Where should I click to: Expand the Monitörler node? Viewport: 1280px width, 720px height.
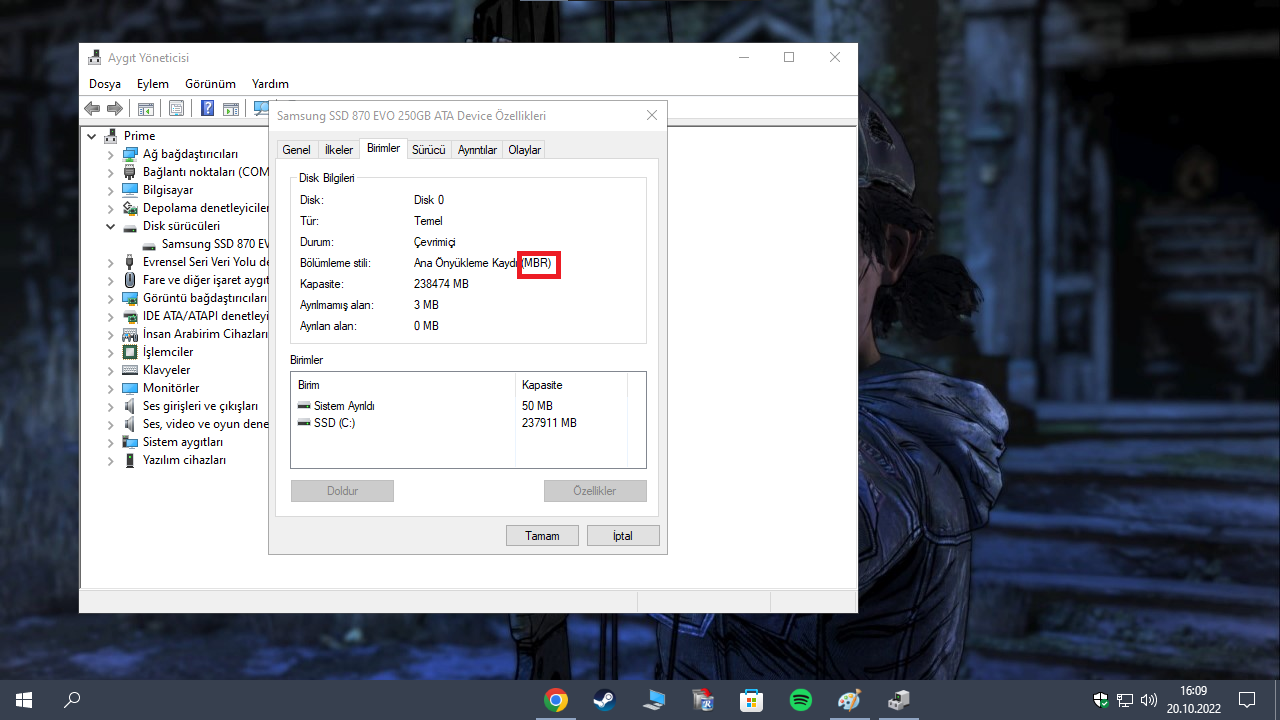pyautogui.click(x=111, y=388)
